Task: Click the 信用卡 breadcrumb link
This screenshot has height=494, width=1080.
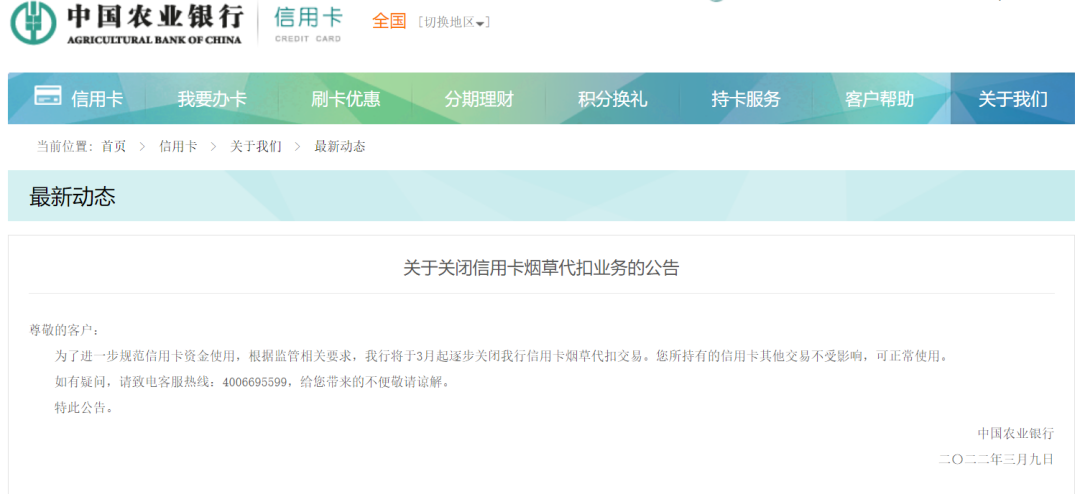Action: 178,146
